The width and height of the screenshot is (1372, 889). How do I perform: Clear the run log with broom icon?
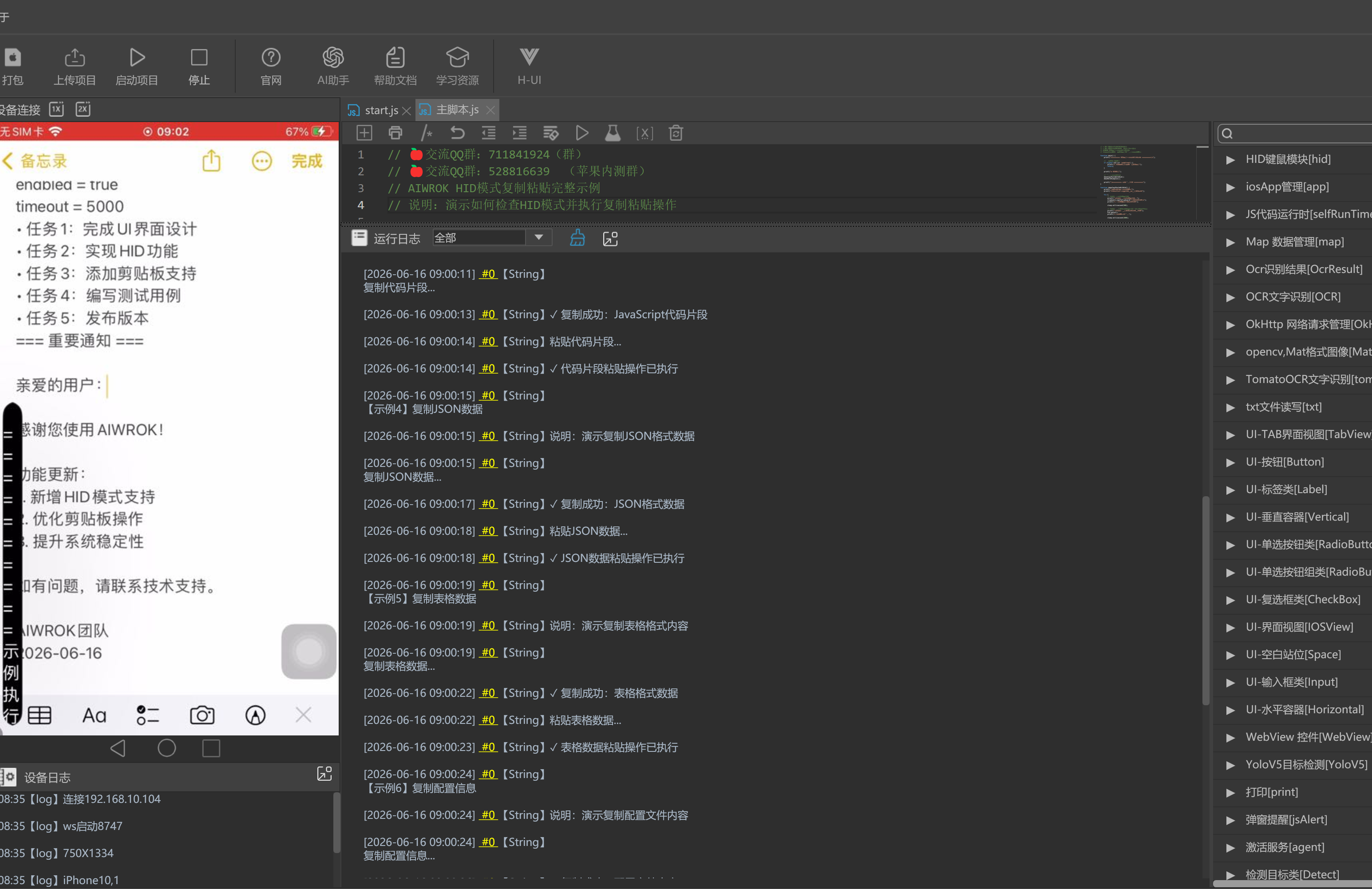pyautogui.click(x=577, y=238)
